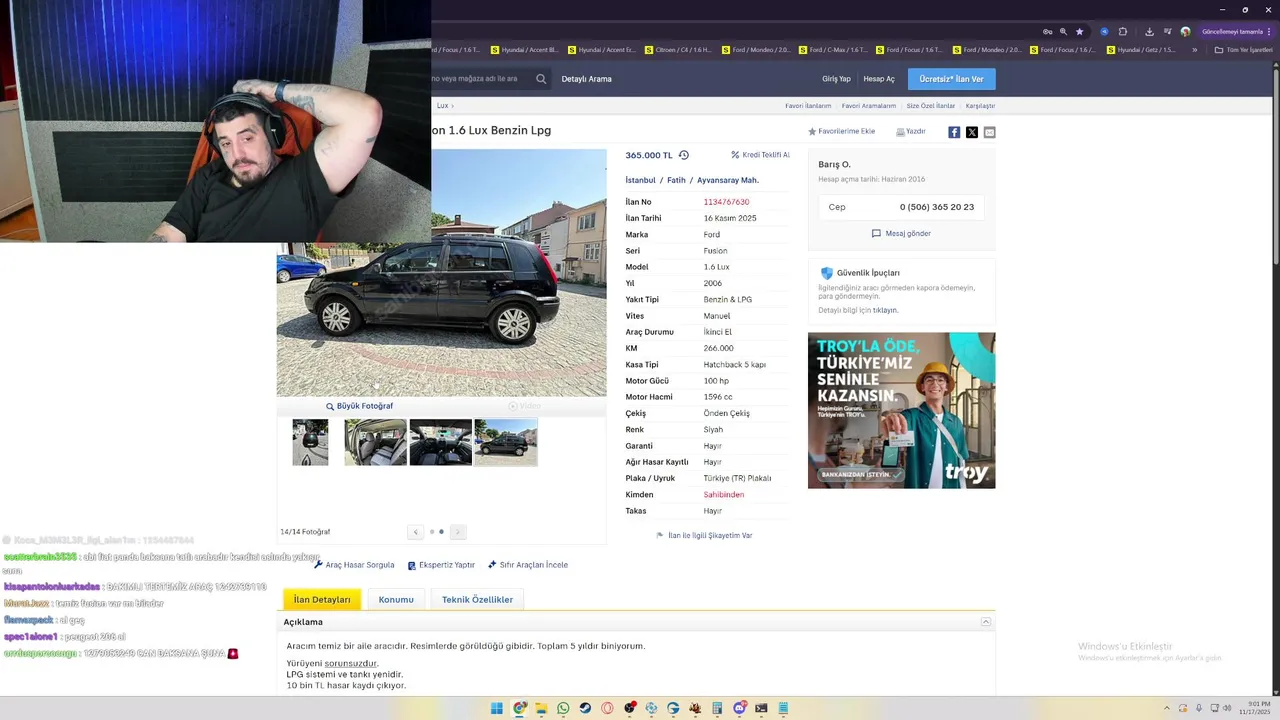This screenshot has width=1280, height=720.
Task: Add listing to favorites with Favorilerime Ekle
Action: pyautogui.click(x=841, y=131)
